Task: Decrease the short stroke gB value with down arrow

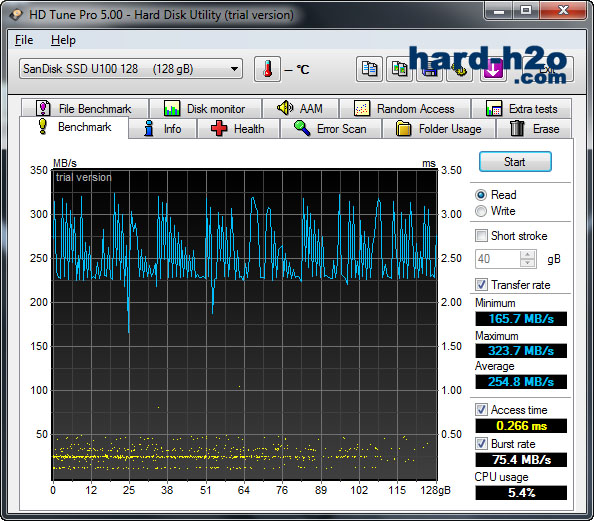Action: coord(528,263)
